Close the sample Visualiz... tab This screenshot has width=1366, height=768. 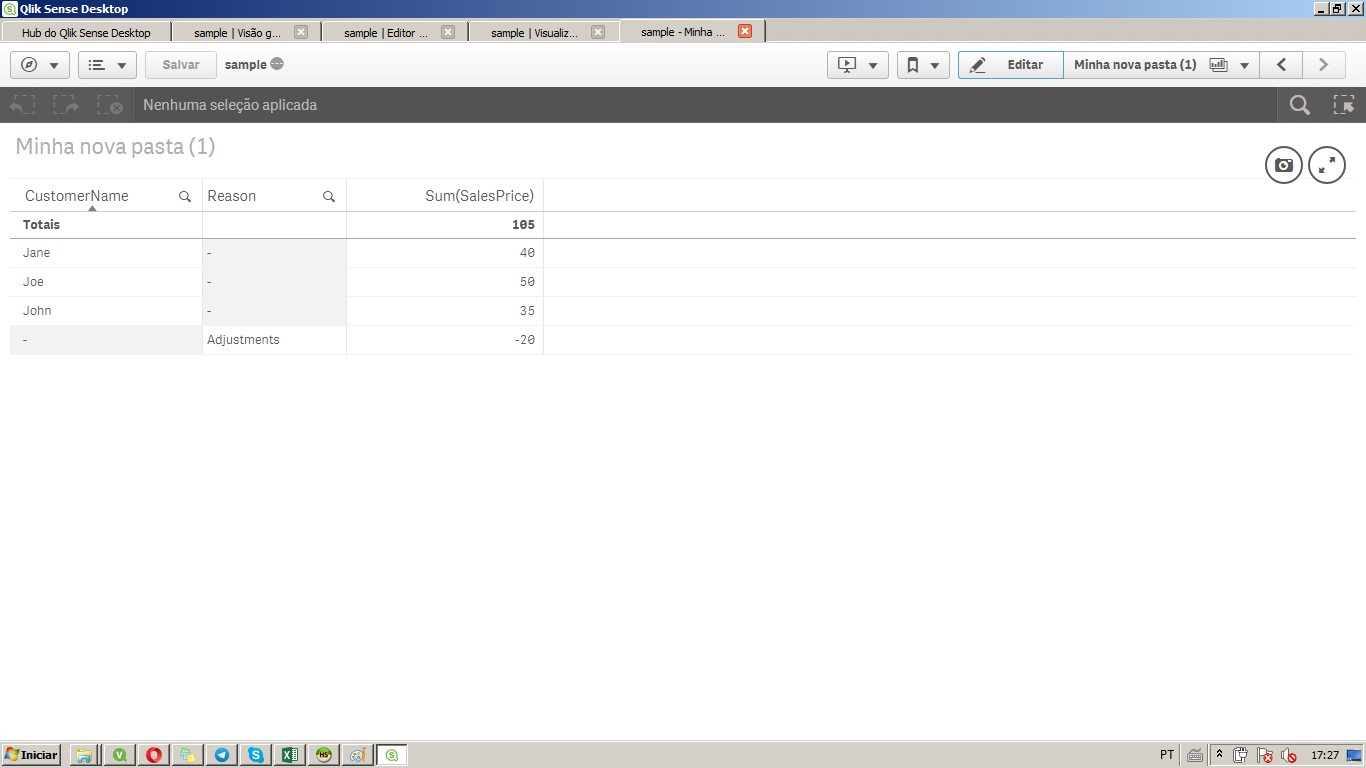(x=598, y=32)
